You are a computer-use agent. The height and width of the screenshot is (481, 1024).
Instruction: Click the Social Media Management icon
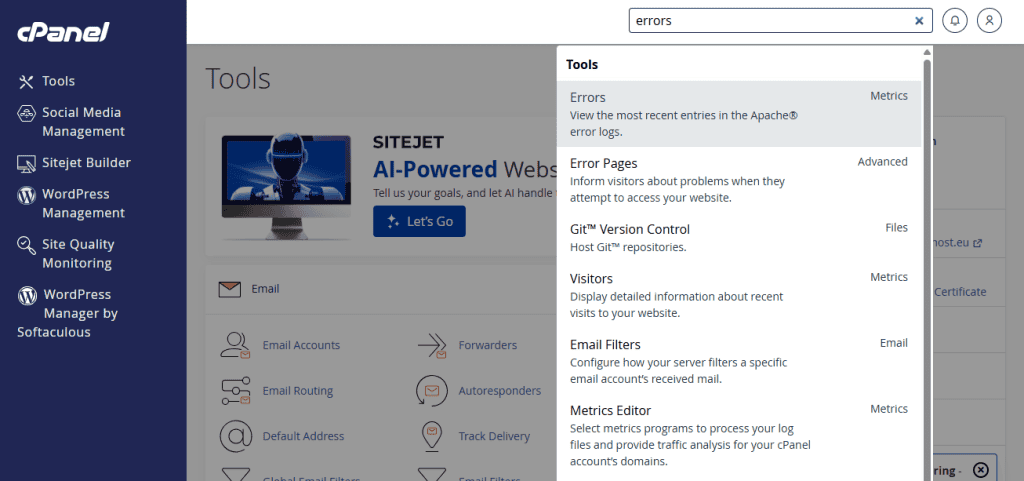26,113
